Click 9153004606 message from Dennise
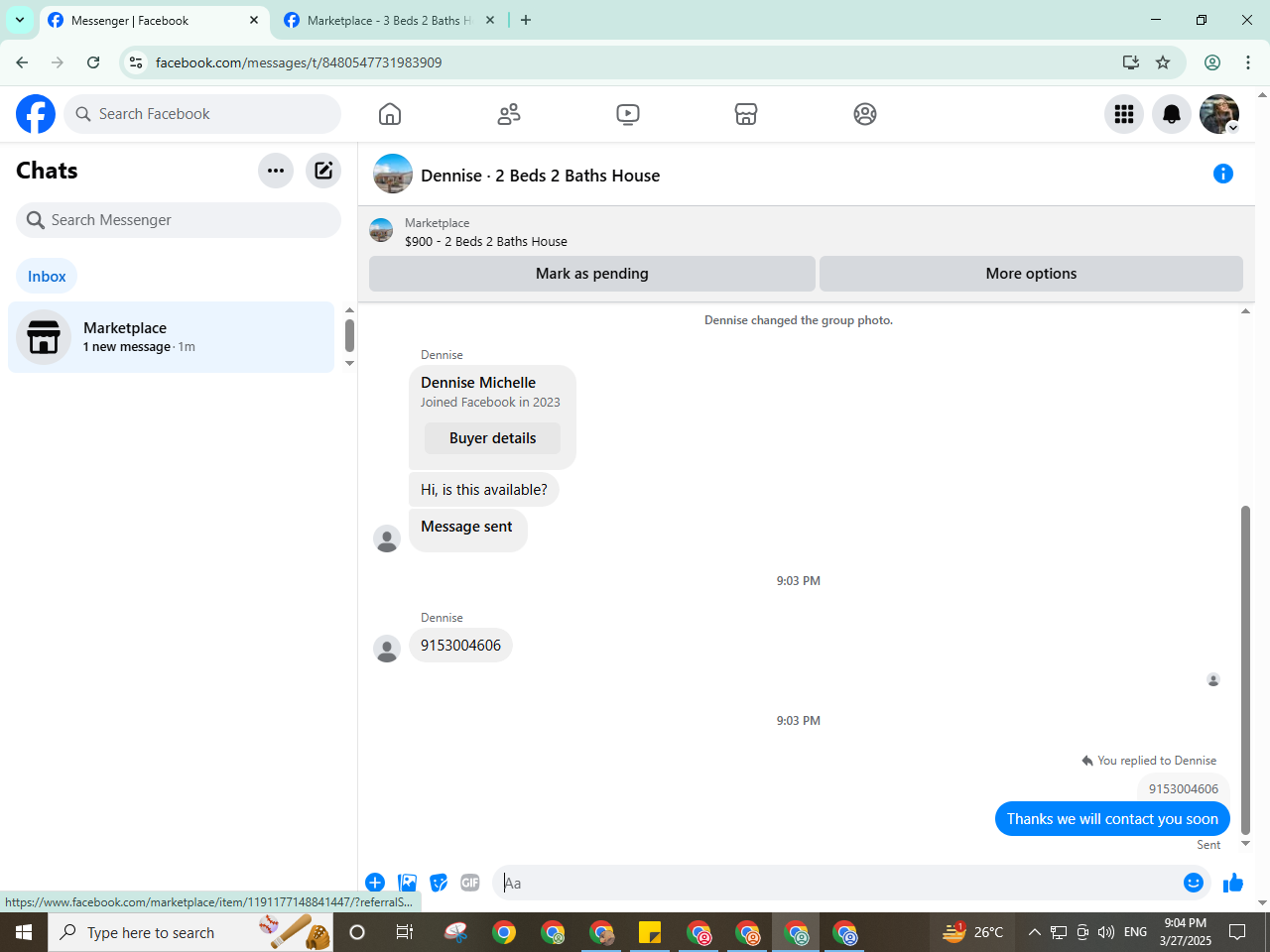 click(x=460, y=646)
